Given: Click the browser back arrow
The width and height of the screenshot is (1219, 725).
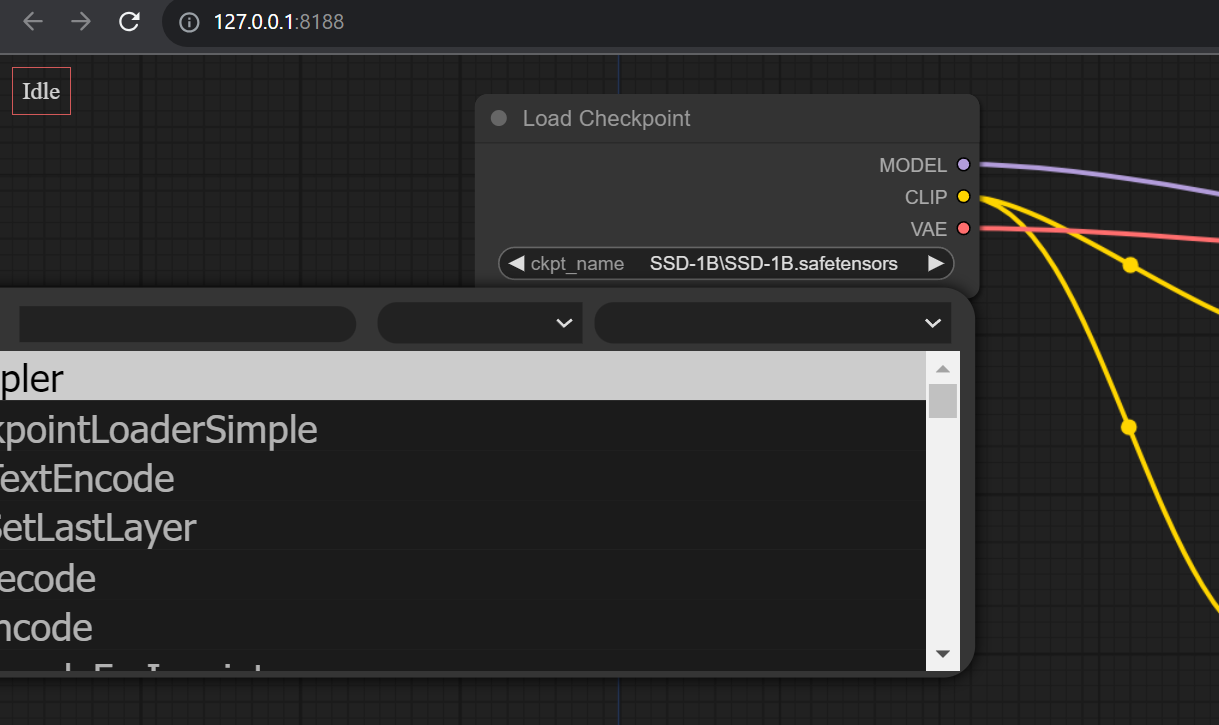Looking at the screenshot, I should 32,22.
